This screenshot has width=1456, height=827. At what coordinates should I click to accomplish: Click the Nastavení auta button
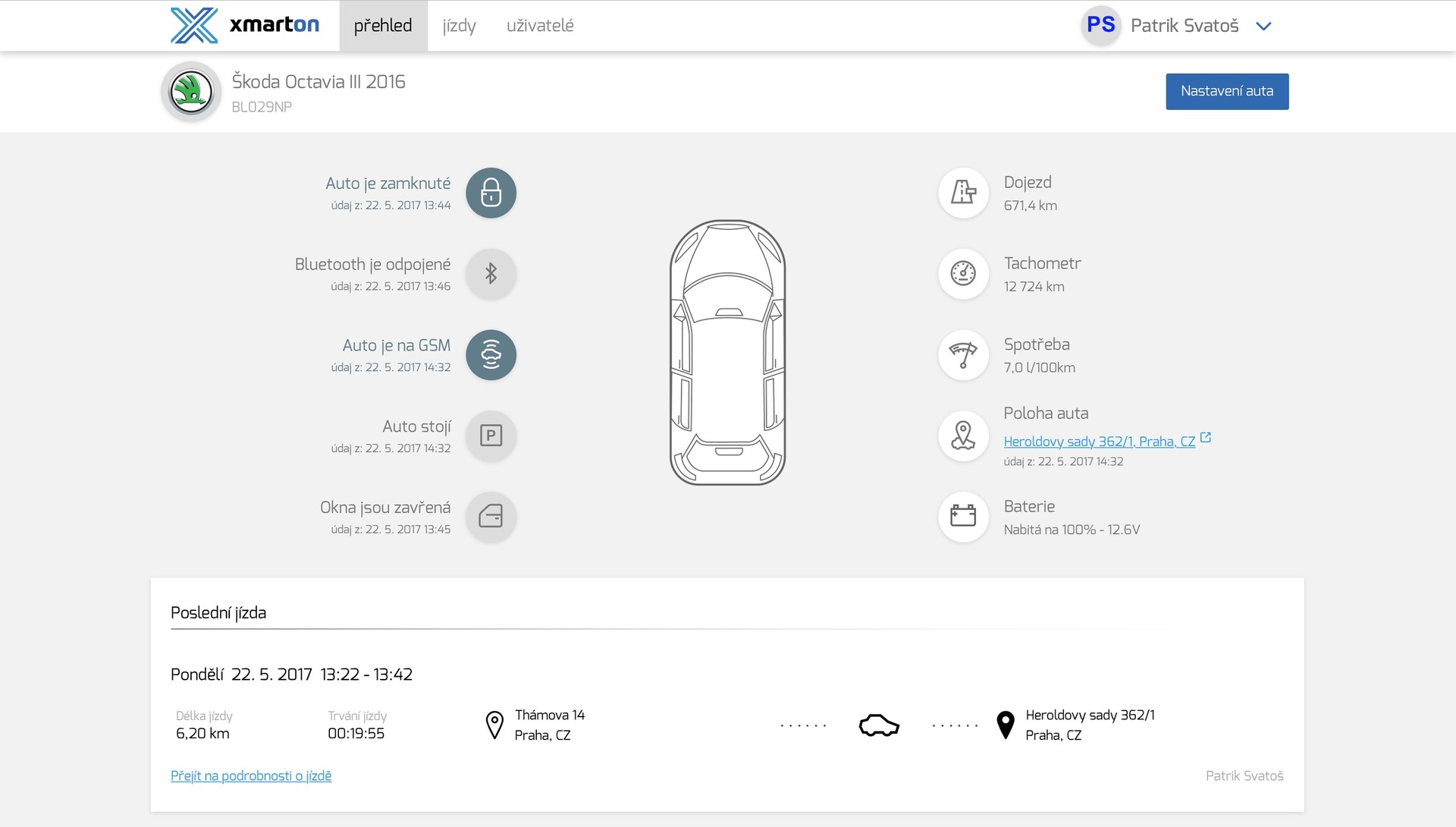point(1226,91)
